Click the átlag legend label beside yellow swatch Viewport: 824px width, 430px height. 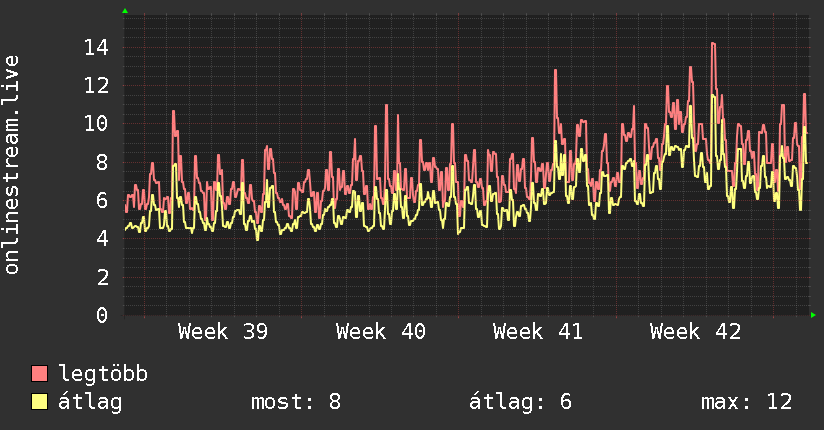(90, 402)
